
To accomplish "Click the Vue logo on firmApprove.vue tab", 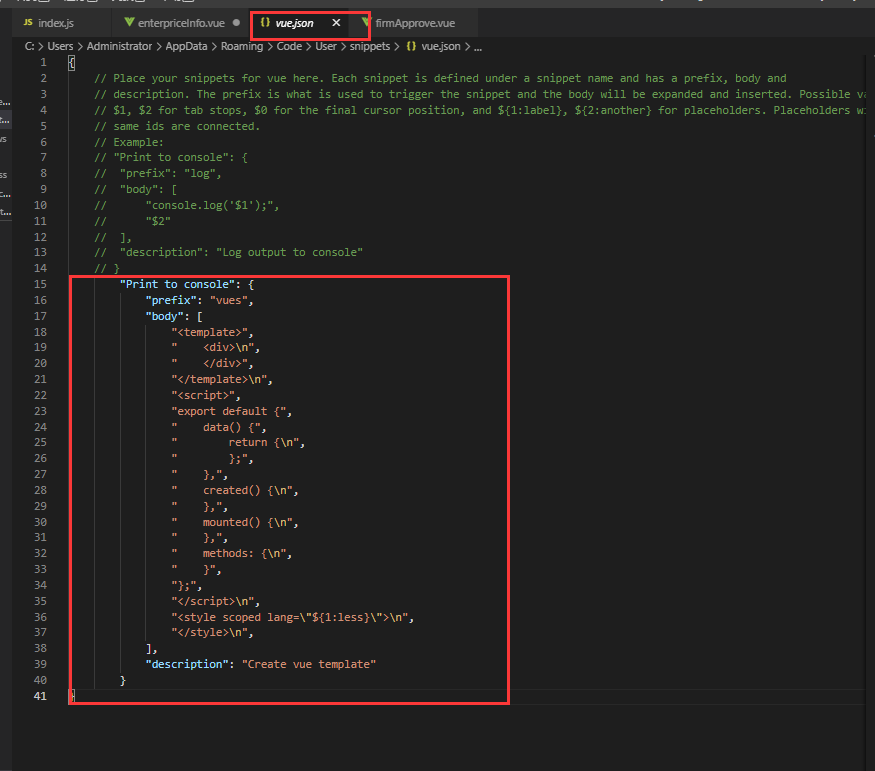I will [366, 22].
